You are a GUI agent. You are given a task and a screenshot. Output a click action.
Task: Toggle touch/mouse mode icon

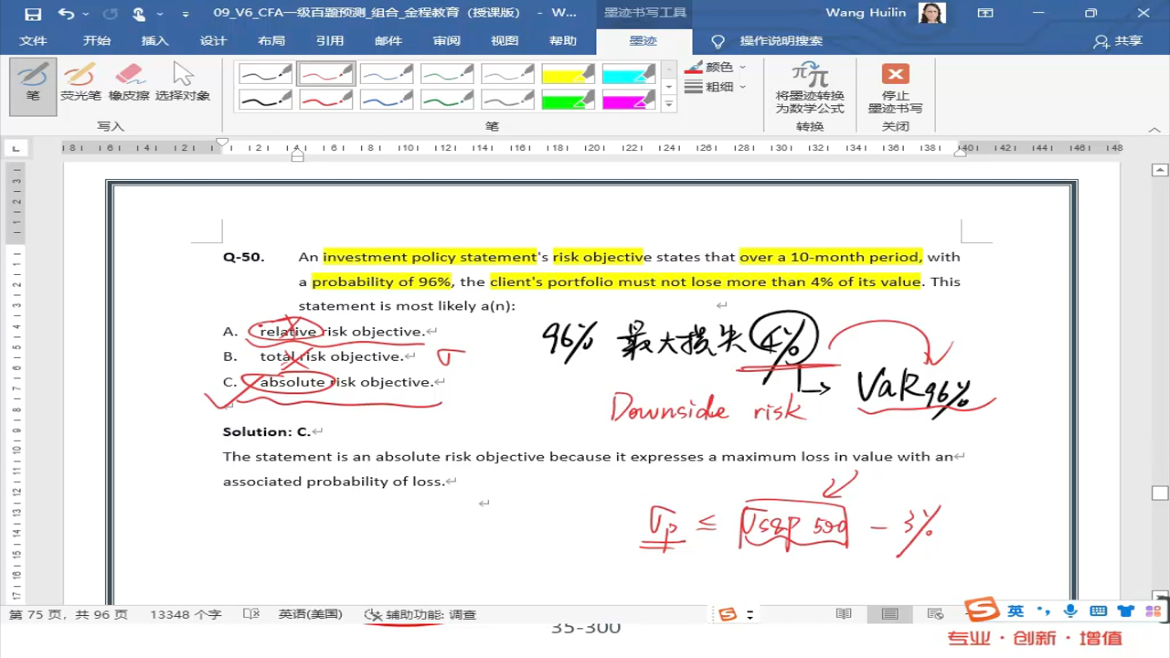139,13
